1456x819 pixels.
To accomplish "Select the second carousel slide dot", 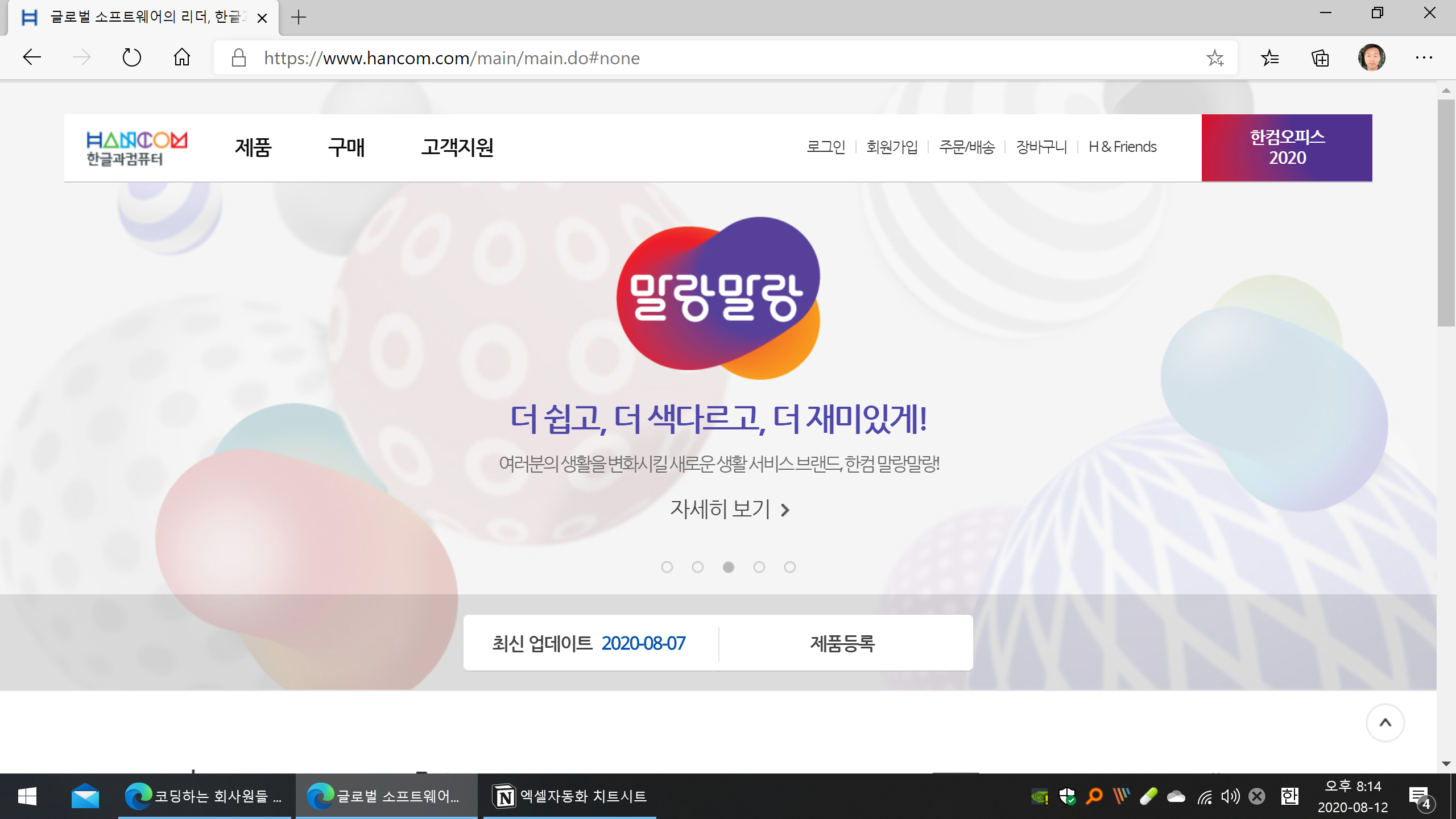I will pyautogui.click(x=698, y=567).
